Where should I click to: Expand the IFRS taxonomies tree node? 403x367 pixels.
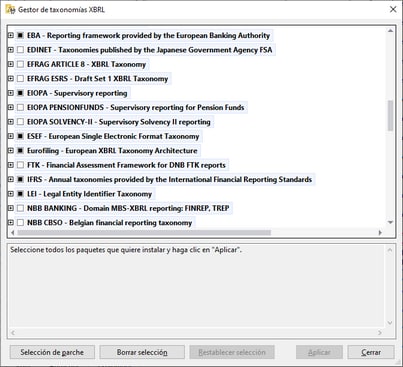point(11,179)
